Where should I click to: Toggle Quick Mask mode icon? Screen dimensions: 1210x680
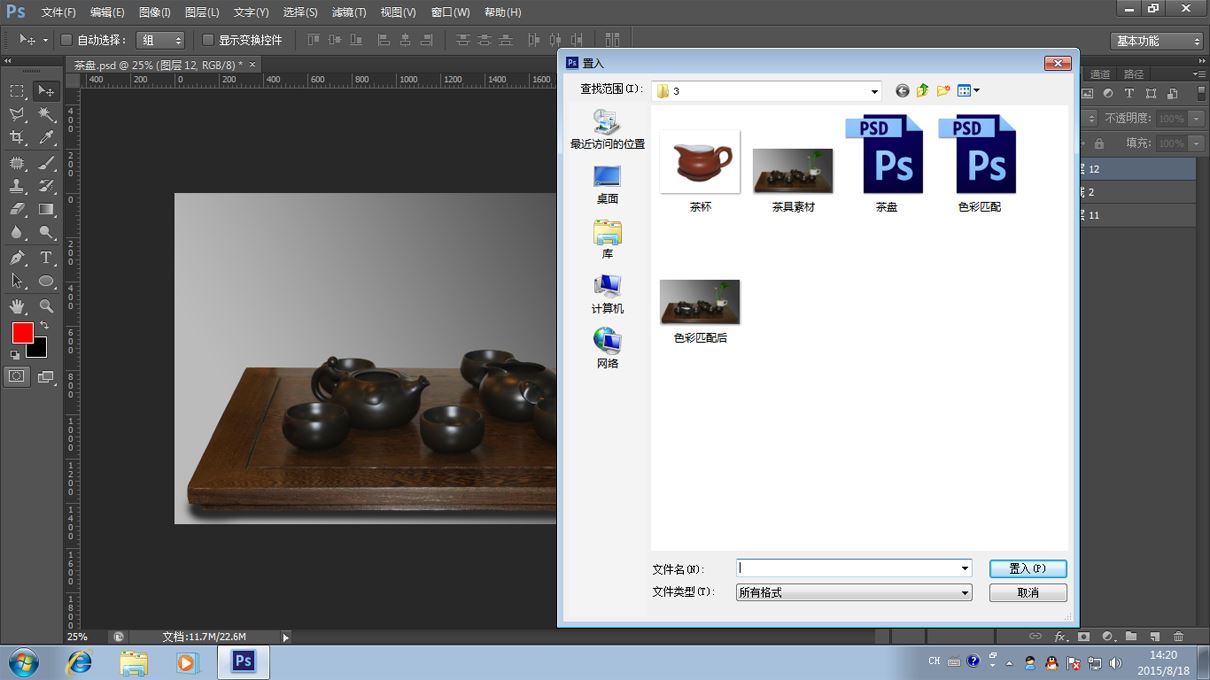tap(17, 377)
